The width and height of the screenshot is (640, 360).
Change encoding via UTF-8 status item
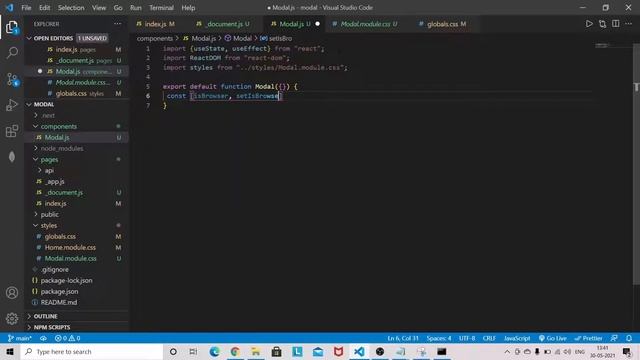467,338
